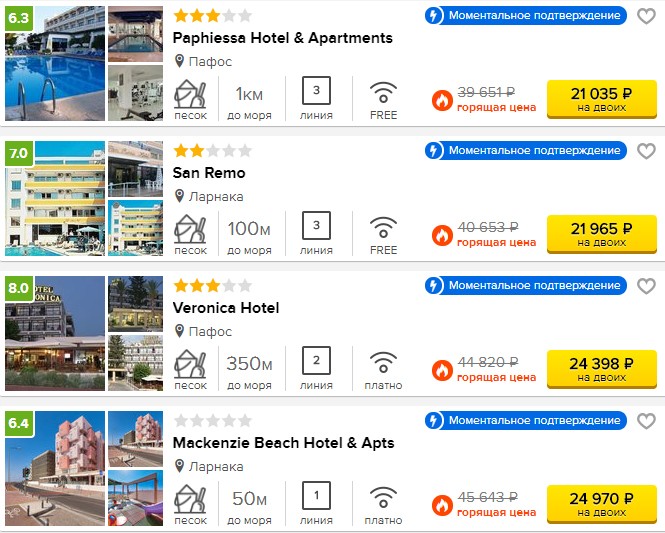
Task: Click the paid Wi-Fi icon for Veronica Hotel
Action: click(x=383, y=363)
